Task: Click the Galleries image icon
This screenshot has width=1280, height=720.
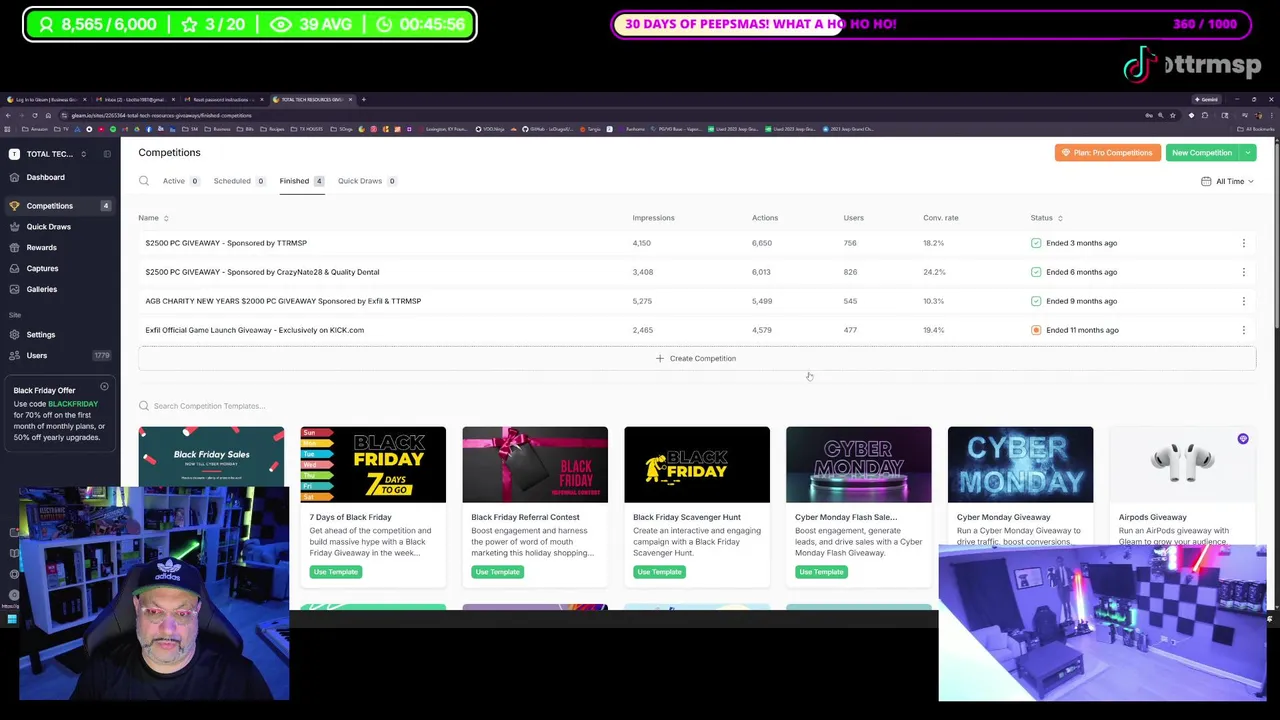Action: click(14, 290)
